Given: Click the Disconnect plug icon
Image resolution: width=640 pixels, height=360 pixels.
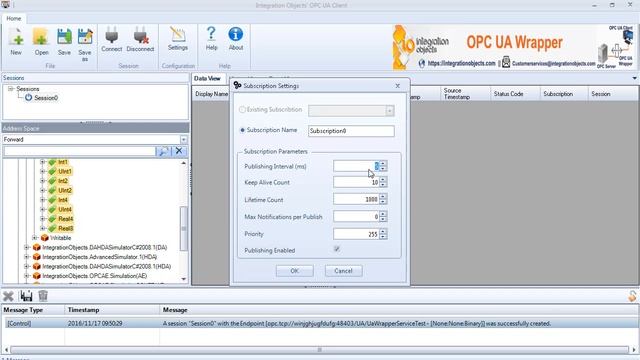Looking at the screenshot, I should tap(140, 36).
